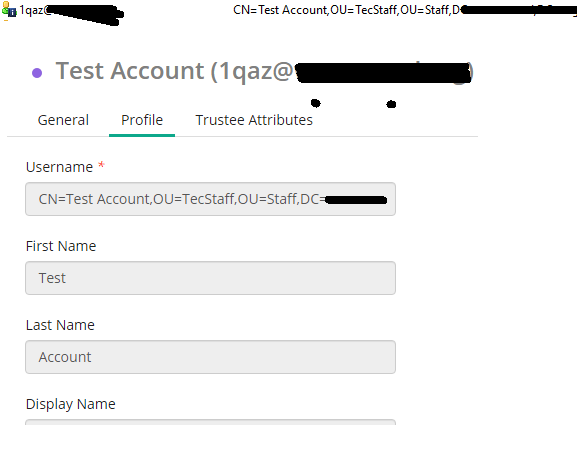Click the Last Name label
This screenshot has width=577, height=470.
pyautogui.click(x=60, y=325)
